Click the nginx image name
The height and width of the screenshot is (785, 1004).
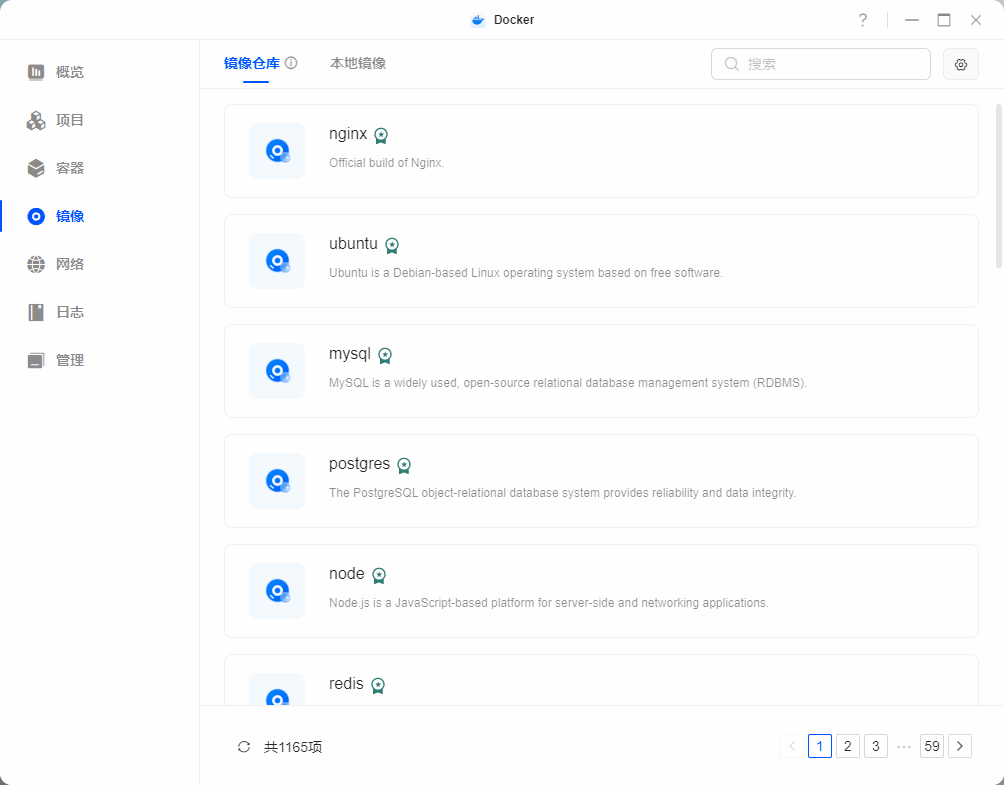348,134
